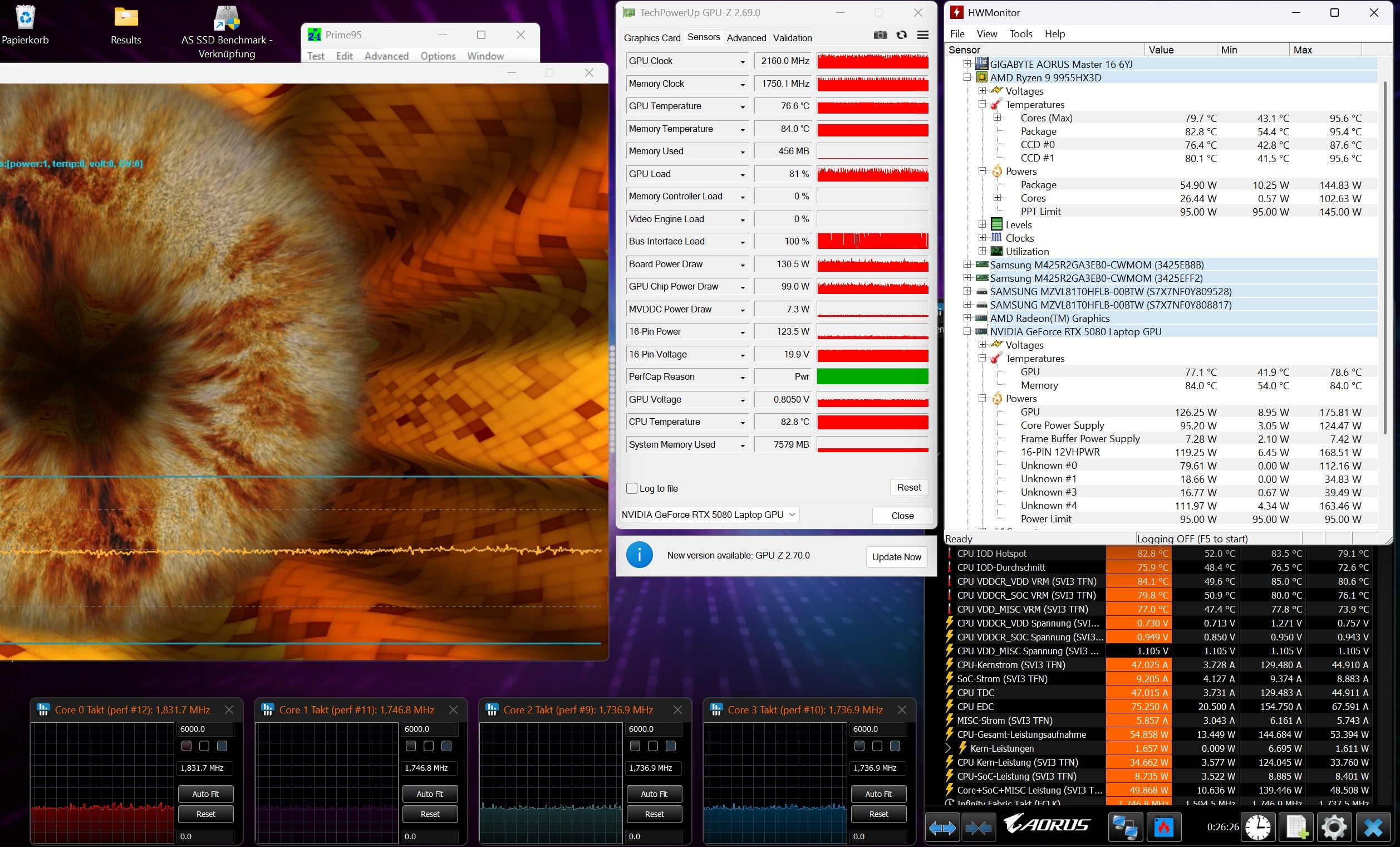Click the HWMonitor vertical scrollbar
The height and width of the screenshot is (847, 1400).
(1385, 258)
